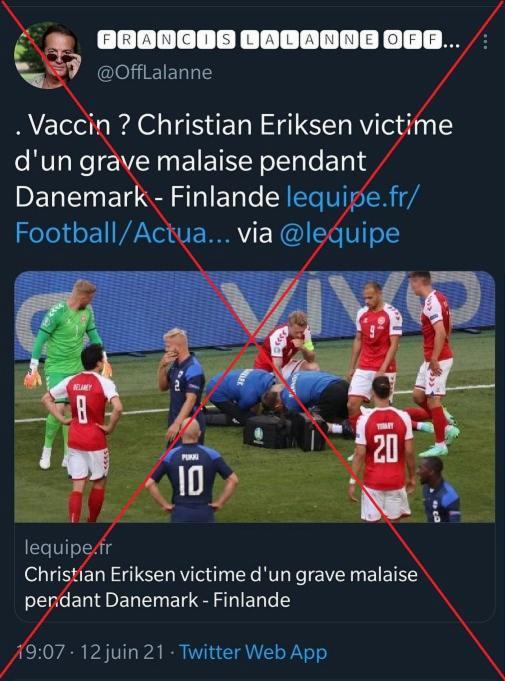The height and width of the screenshot is (681, 505).
Task: Click the black medical bag on pitch
Action: 268,431
